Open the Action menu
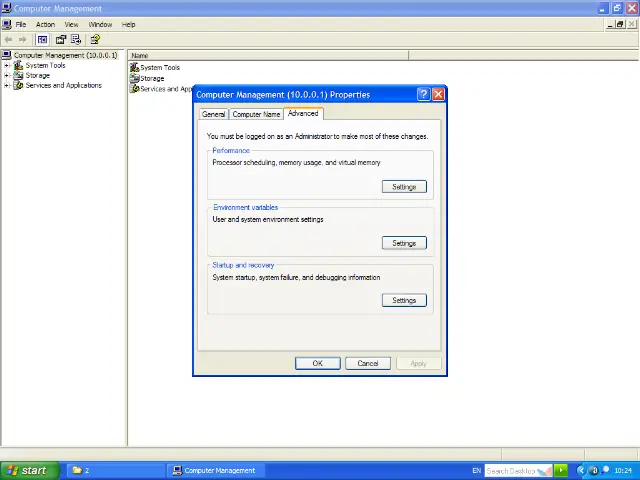 coord(45,24)
